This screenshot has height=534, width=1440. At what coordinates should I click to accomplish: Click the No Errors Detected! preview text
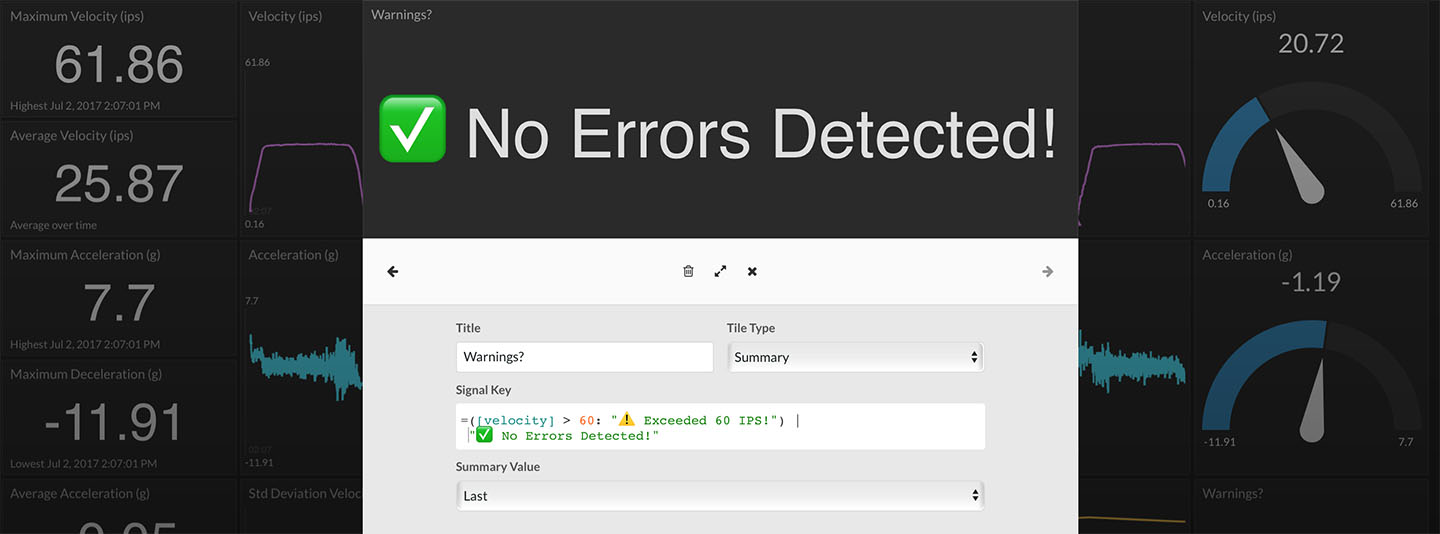click(761, 133)
